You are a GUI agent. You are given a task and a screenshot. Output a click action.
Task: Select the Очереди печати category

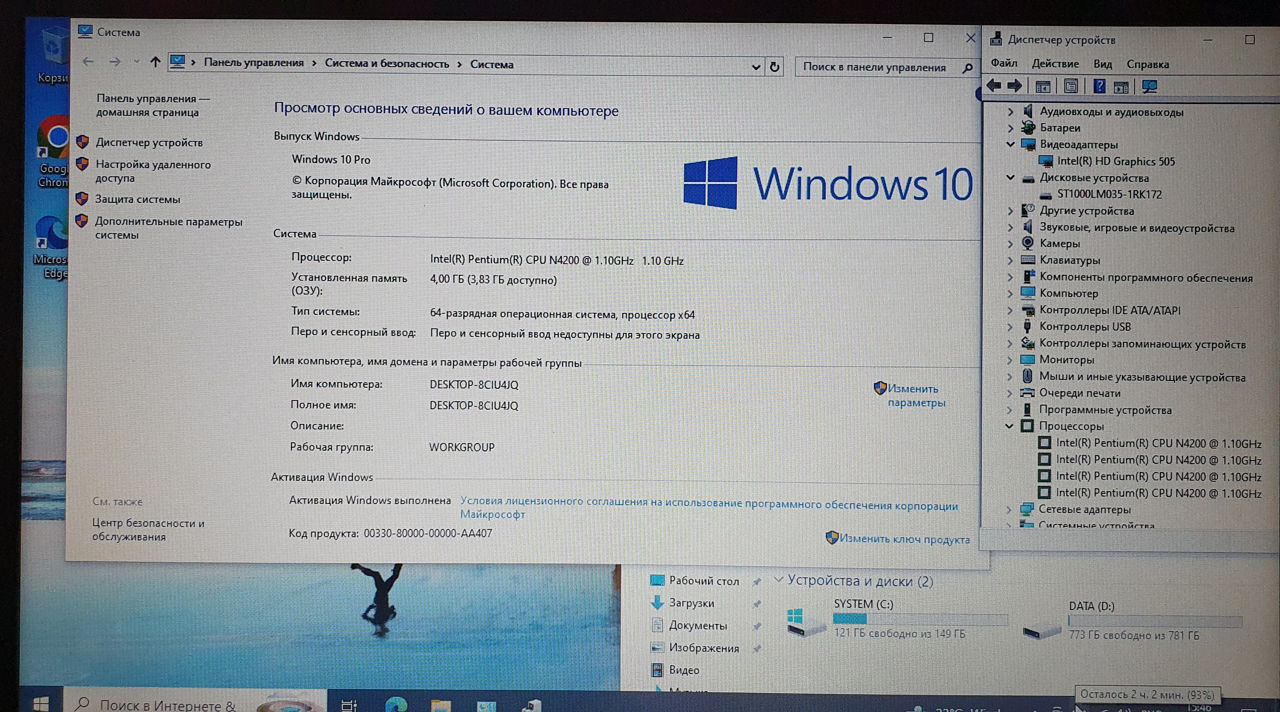(x=1079, y=394)
